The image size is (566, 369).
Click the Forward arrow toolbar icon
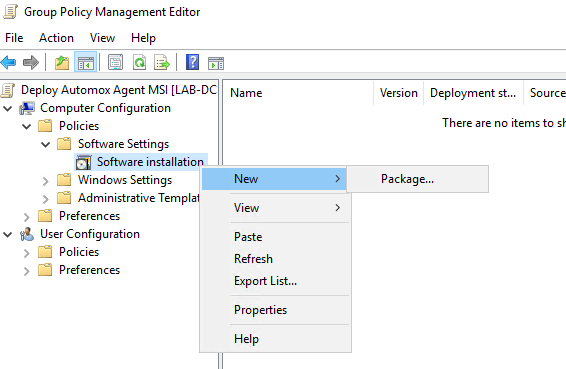pos(31,62)
